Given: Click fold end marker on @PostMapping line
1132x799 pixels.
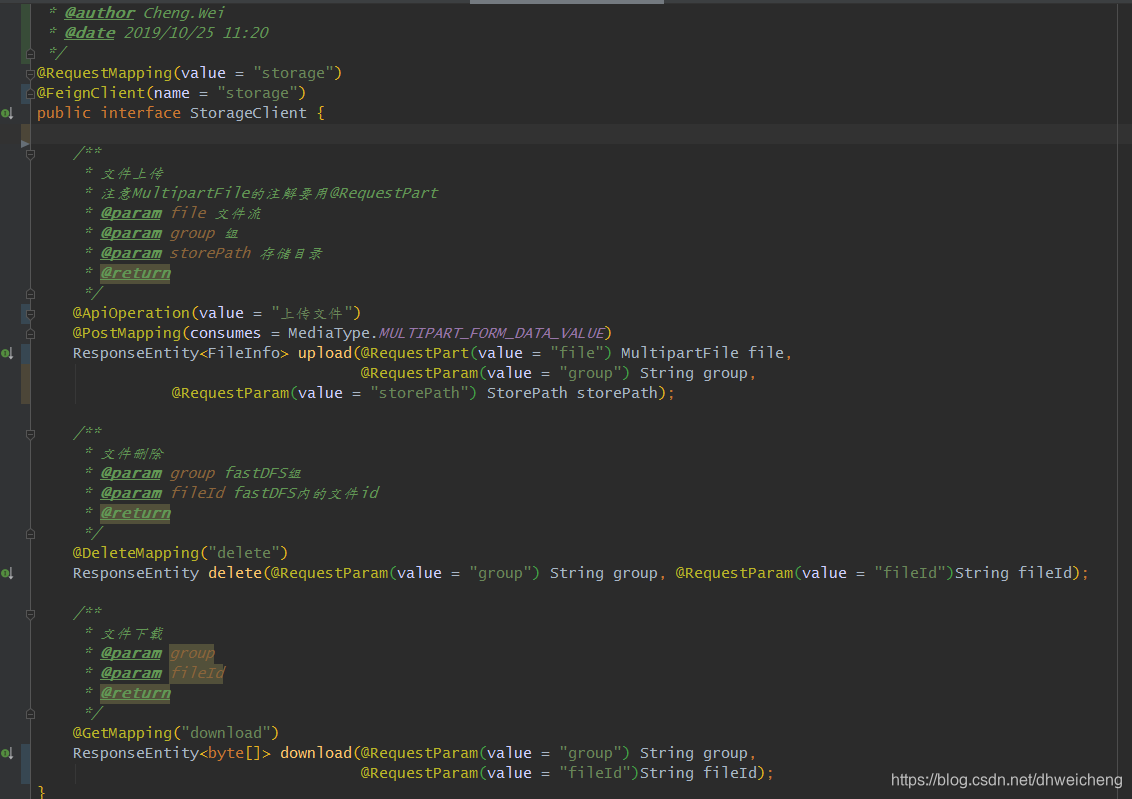Looking at the screenshot, I should tap(30, 333).
